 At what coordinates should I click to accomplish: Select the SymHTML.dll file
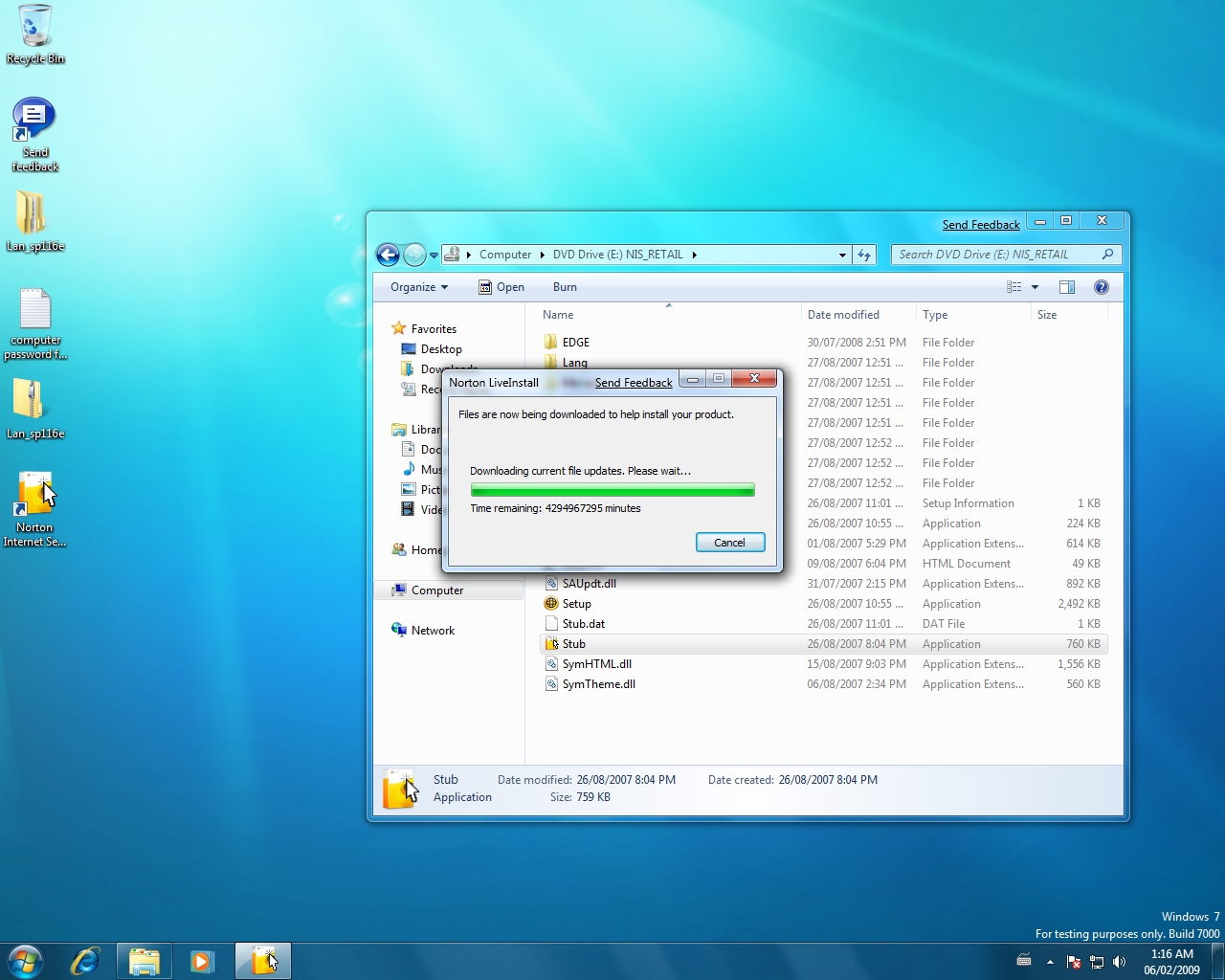pyautogui.click(x=597, y=664)
